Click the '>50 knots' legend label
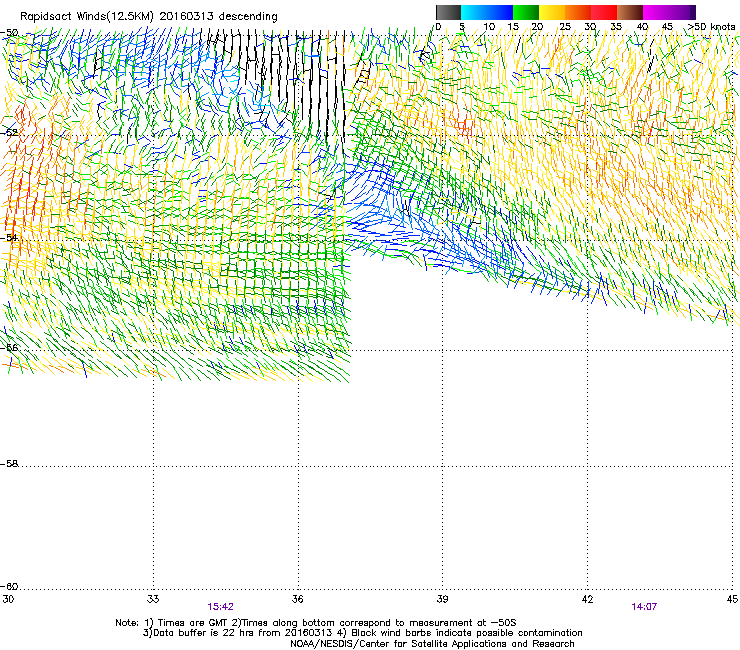Screen dimensions: 740x650 pyautogui.click(x=711, y=27)
